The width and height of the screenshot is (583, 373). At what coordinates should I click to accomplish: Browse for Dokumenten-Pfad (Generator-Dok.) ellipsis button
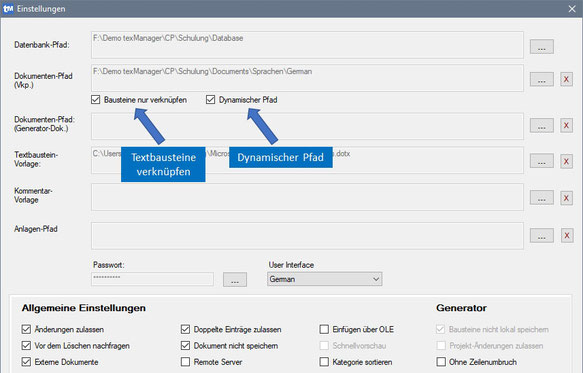click(x=541, y=126)
